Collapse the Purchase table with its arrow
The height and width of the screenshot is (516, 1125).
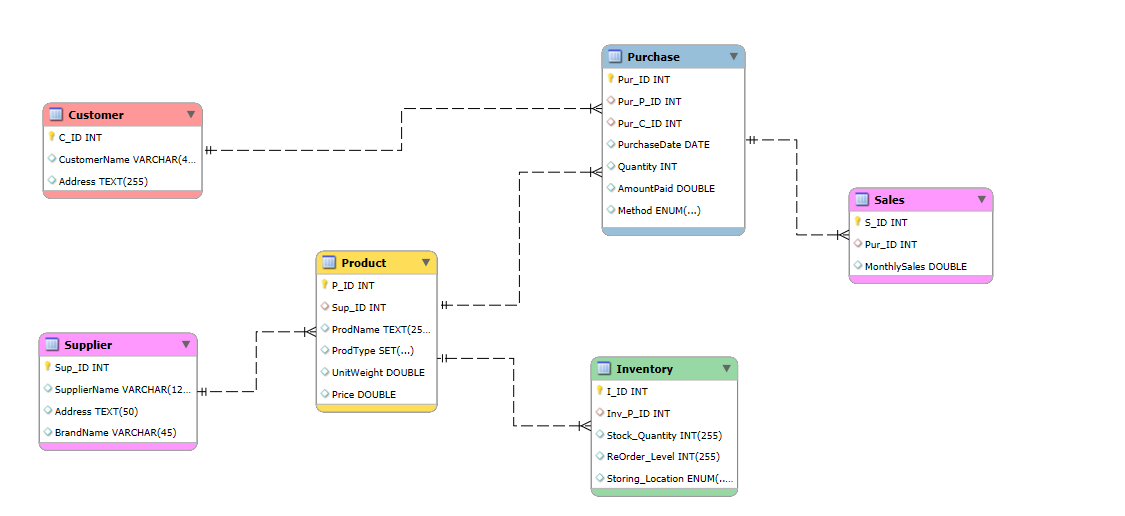[x=734, y=57]
